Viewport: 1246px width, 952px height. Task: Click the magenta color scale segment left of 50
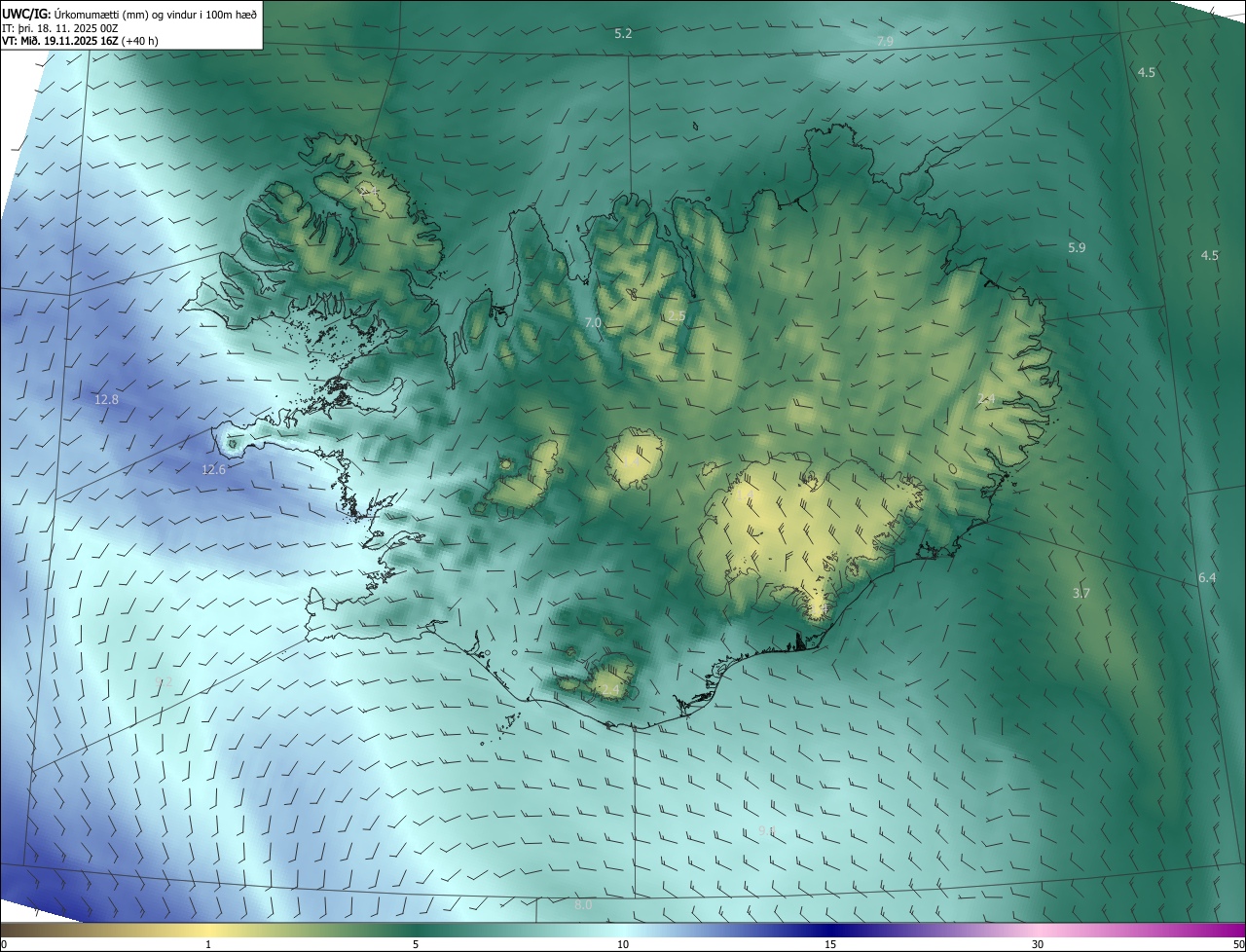coord(1217,931)
